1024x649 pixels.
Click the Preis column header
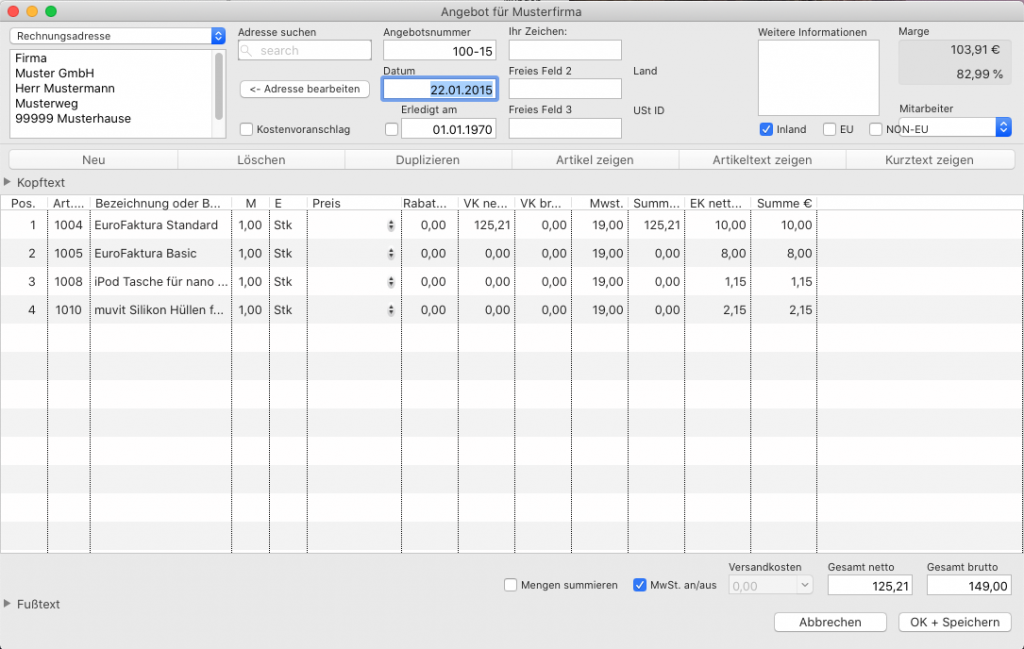coord(353,204)
